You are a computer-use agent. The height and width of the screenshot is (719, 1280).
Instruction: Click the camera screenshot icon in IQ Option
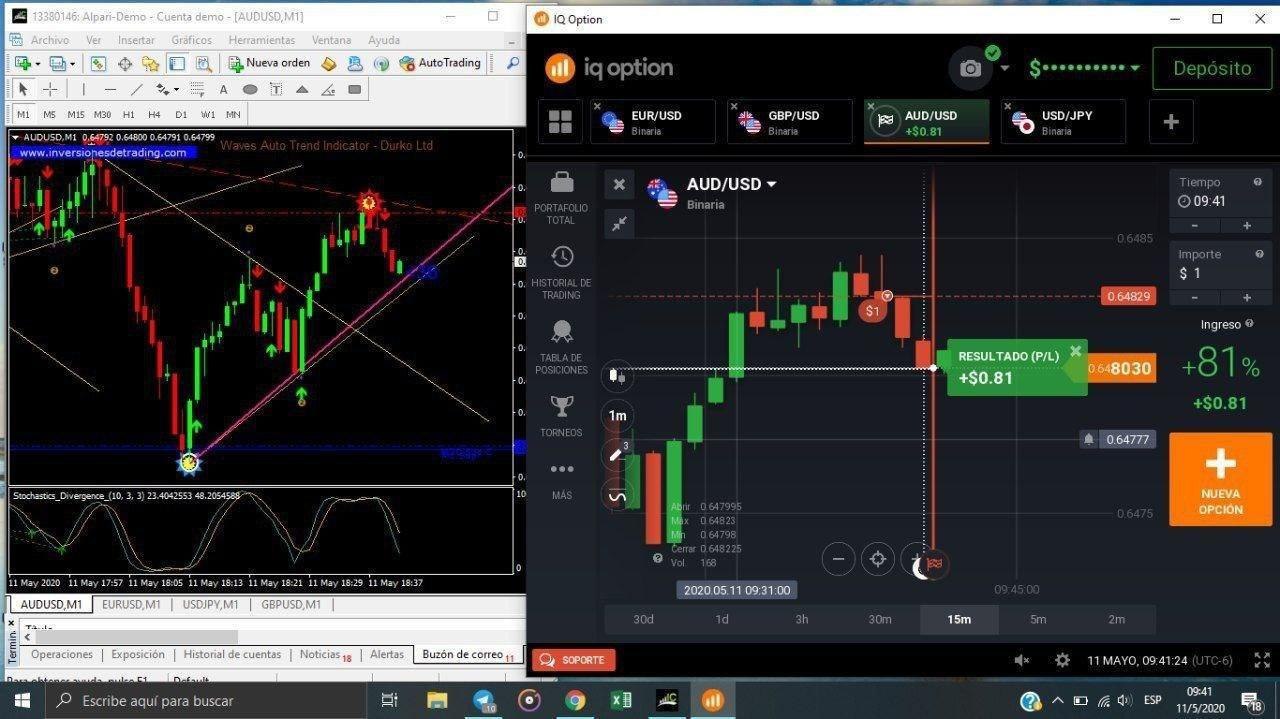pos(970,68)
